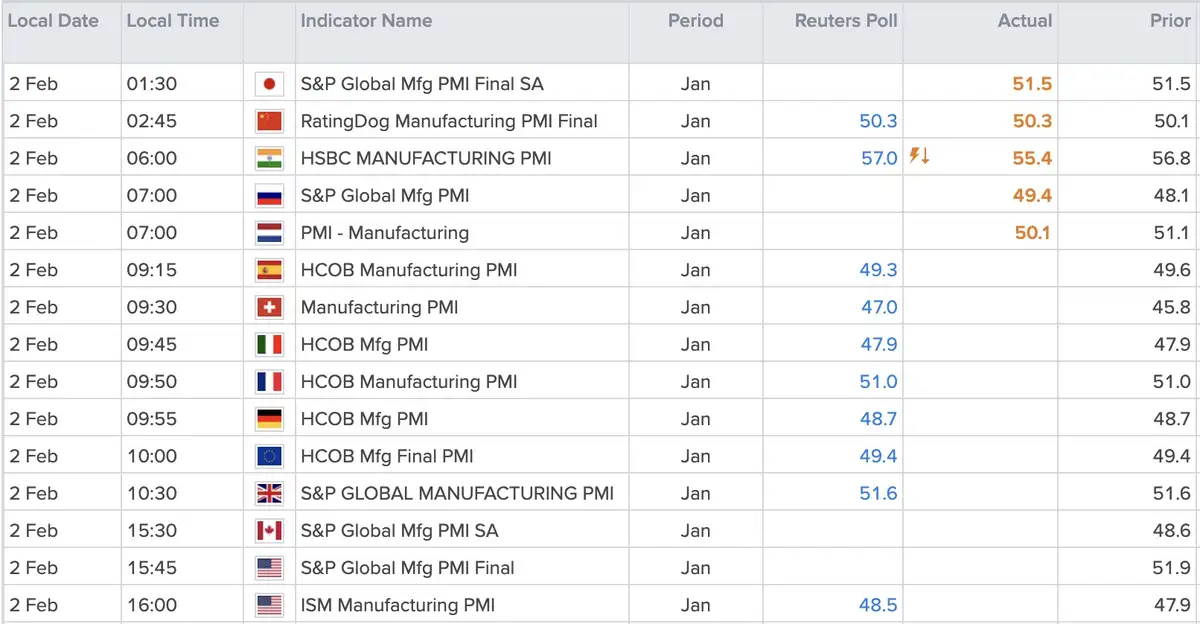Sort by Indicator Name column header
This screenshot has width=1200, height=624.
click(x=367, y=20)
